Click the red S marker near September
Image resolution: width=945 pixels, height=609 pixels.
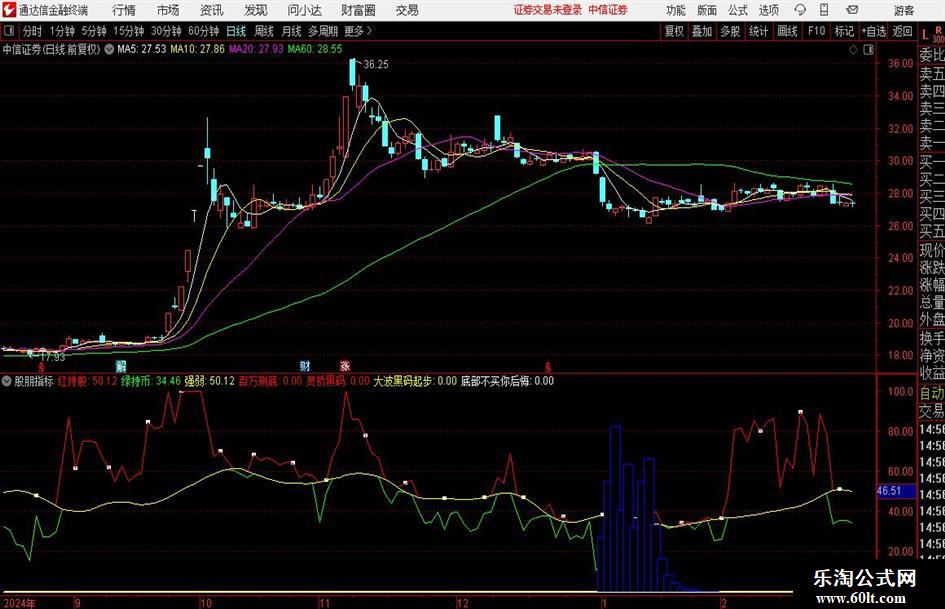(42, 367)
